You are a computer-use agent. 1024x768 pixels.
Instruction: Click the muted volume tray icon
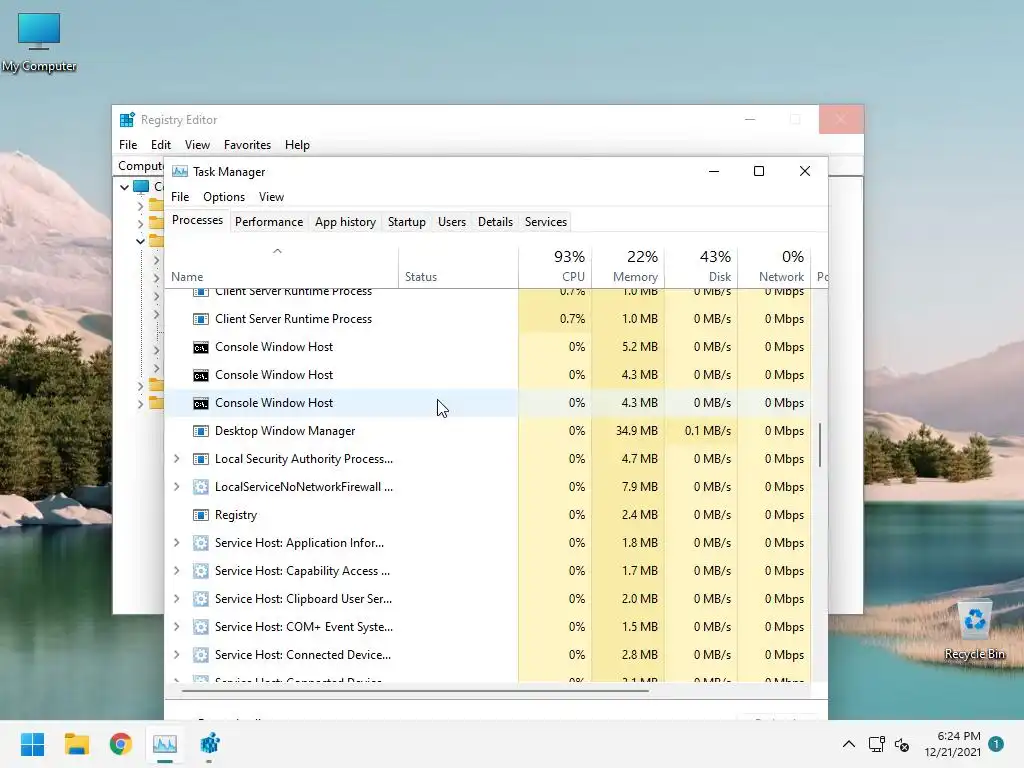(x=902, y=744)
